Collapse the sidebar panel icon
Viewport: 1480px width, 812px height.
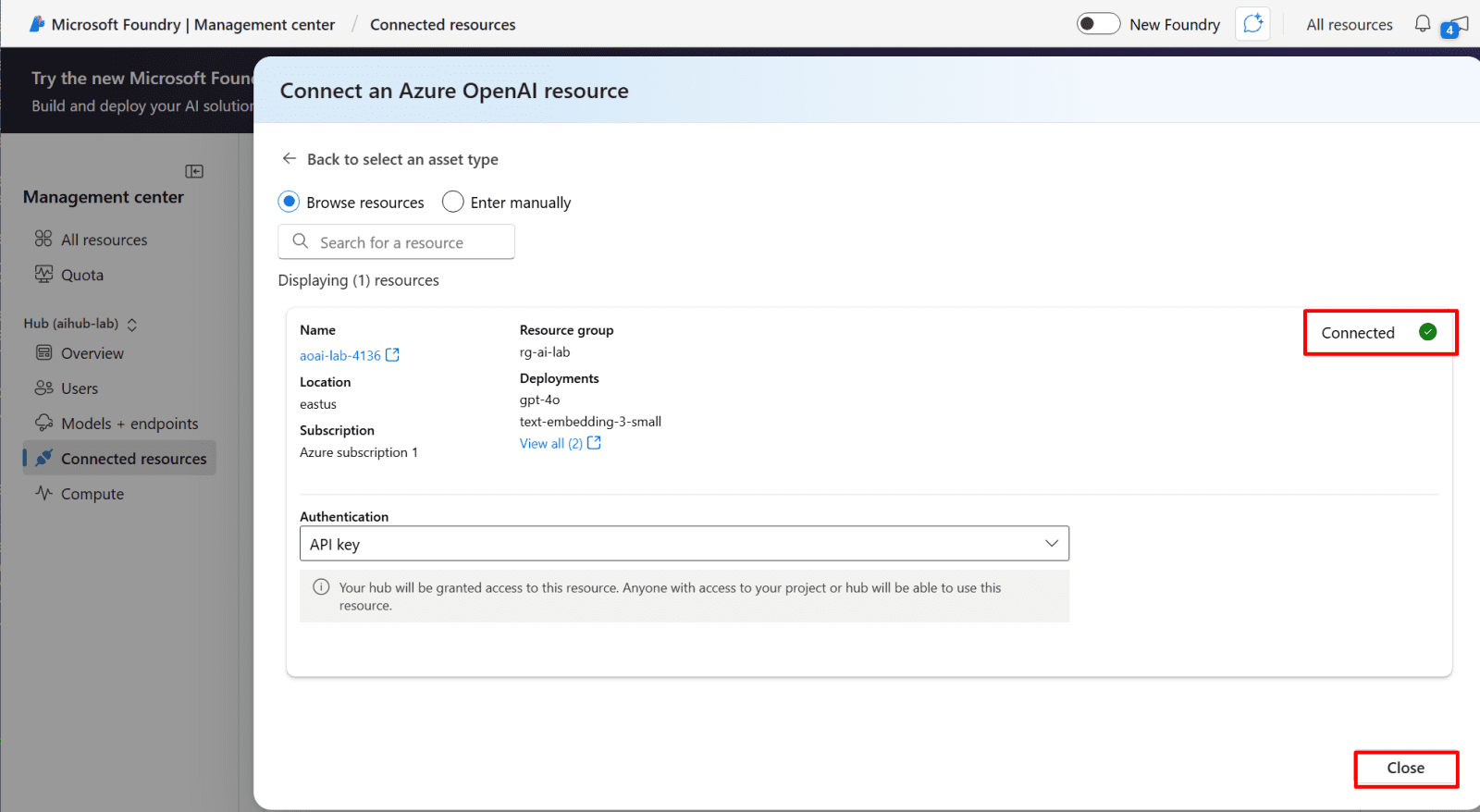tap(194, 171)
